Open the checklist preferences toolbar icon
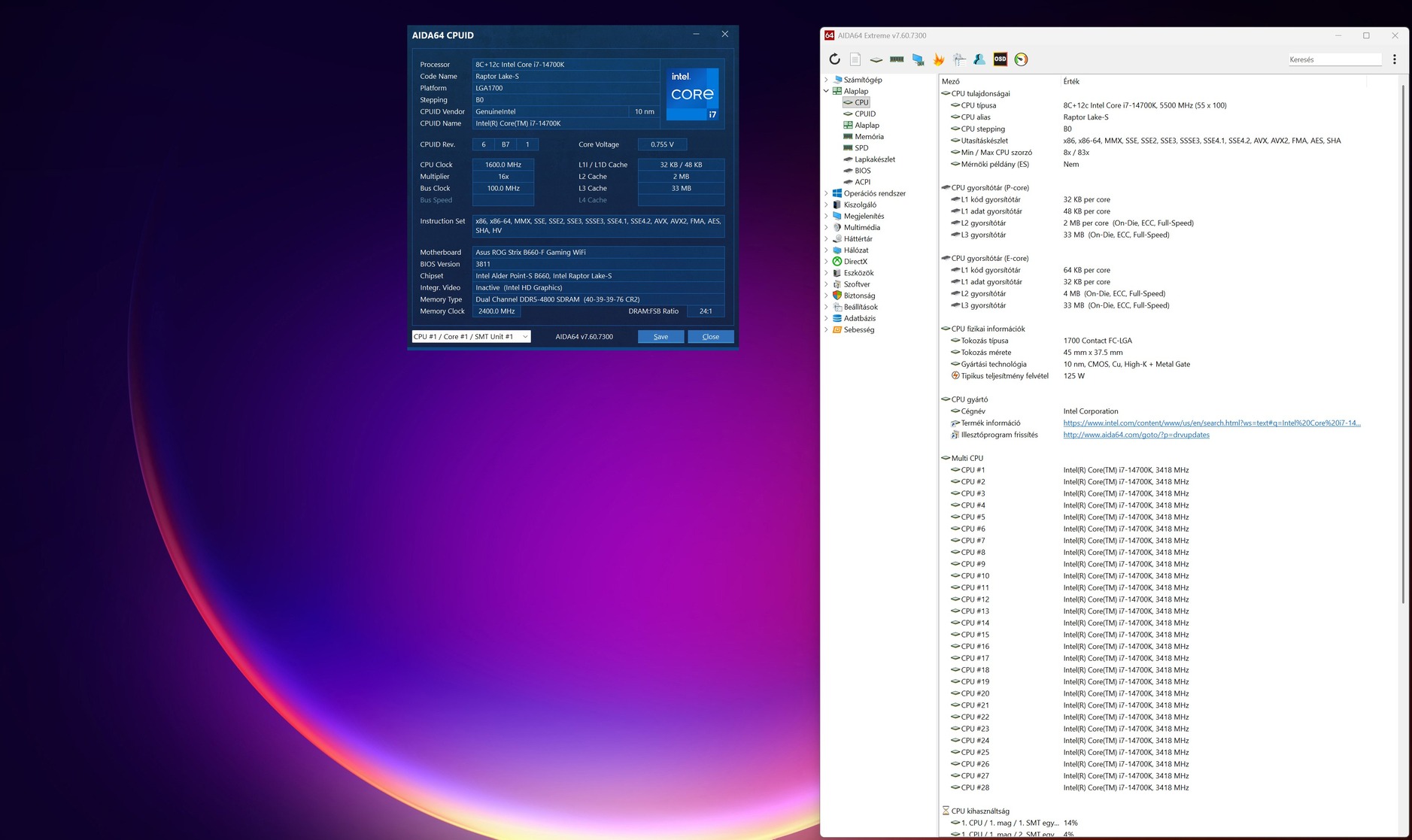 (x=959, y=59)
